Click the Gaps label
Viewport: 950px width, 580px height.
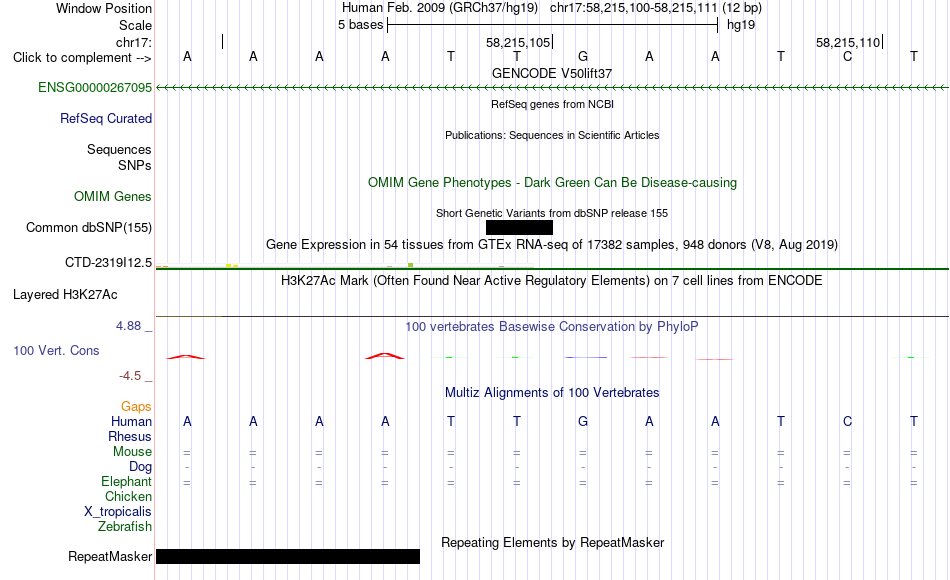(136, 407)
